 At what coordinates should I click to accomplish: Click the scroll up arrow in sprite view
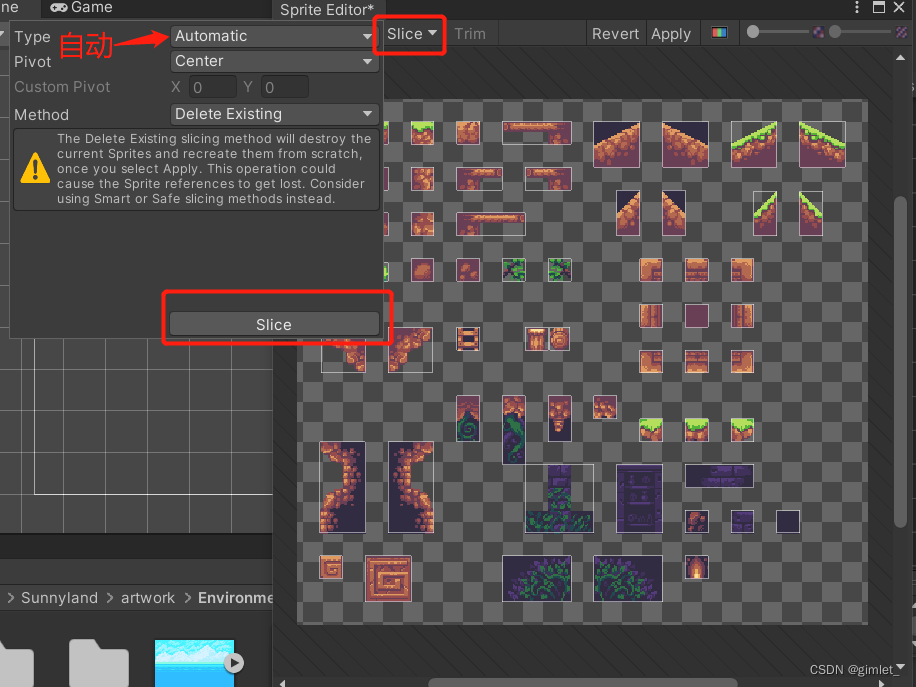coord(900,57)
